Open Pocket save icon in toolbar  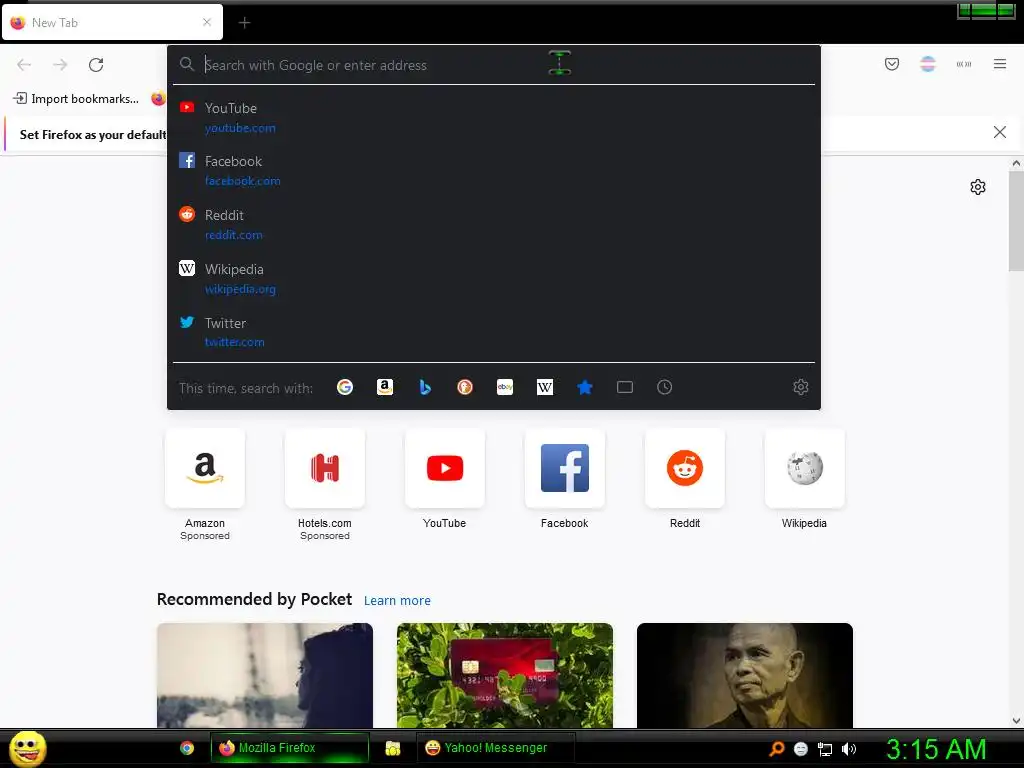(x=892, y=64)
